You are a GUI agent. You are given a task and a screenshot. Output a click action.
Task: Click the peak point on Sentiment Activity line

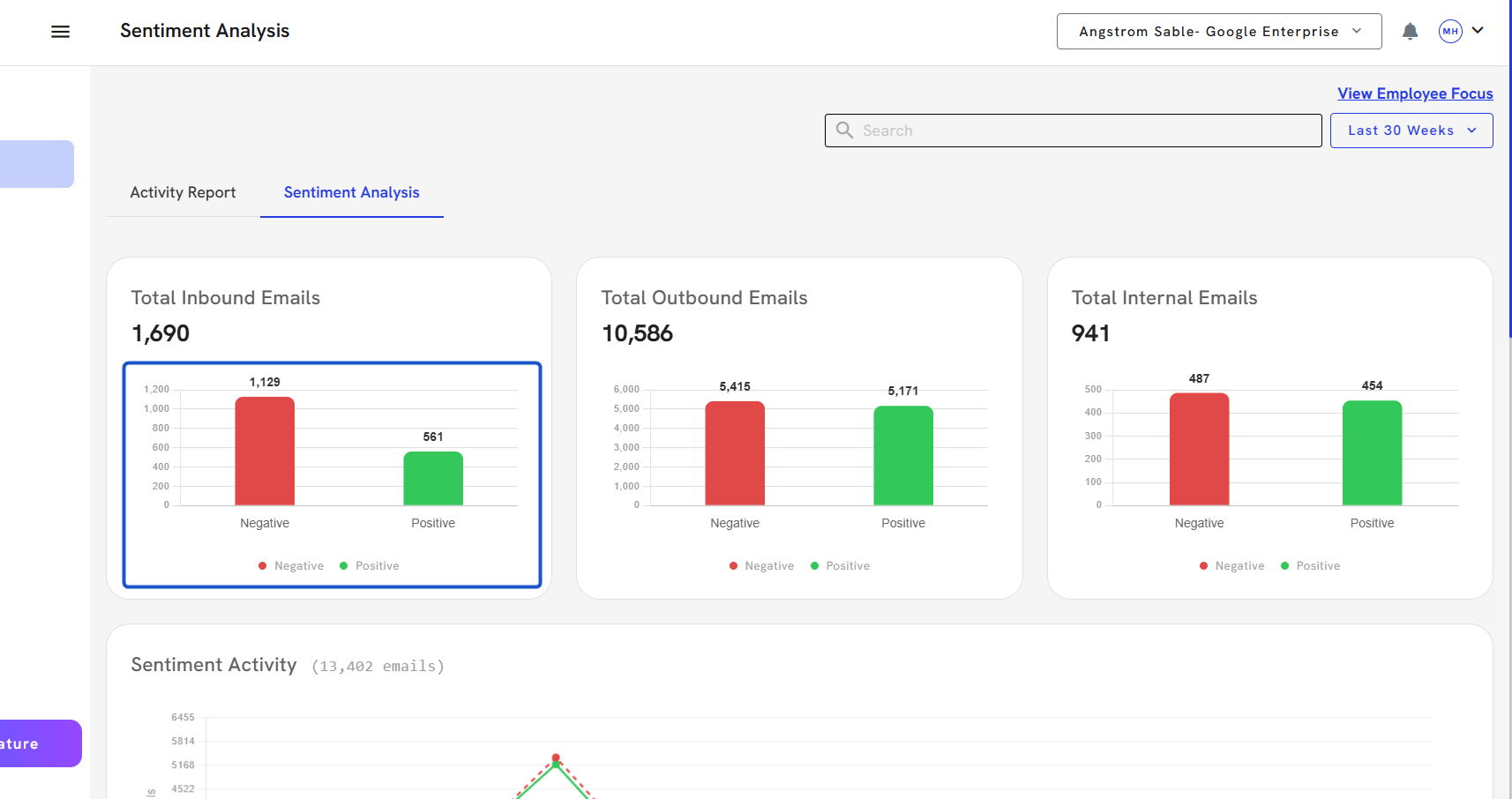pos(556,758)
